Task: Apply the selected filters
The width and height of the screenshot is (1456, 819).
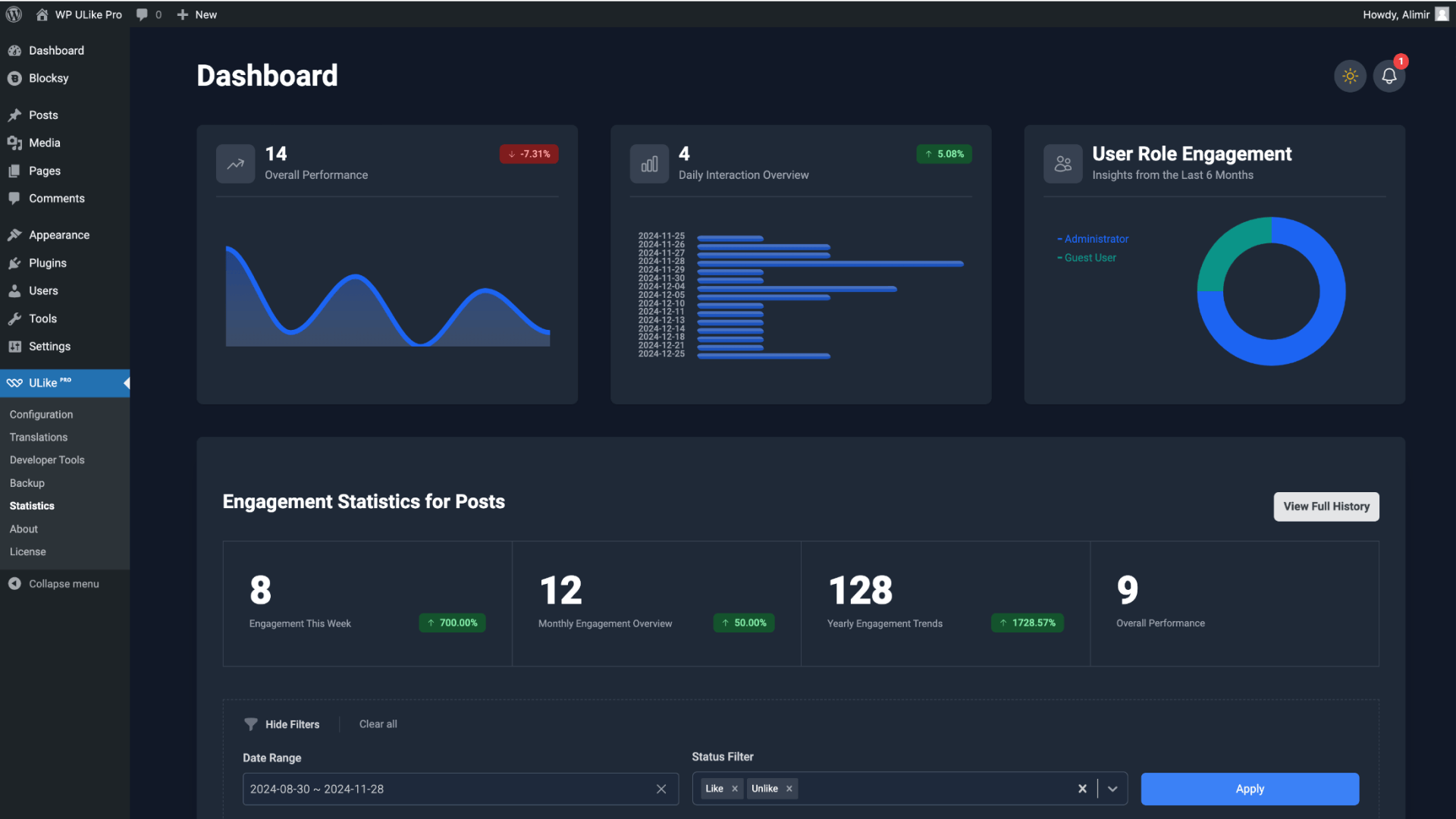Action: click(1249, 789)
